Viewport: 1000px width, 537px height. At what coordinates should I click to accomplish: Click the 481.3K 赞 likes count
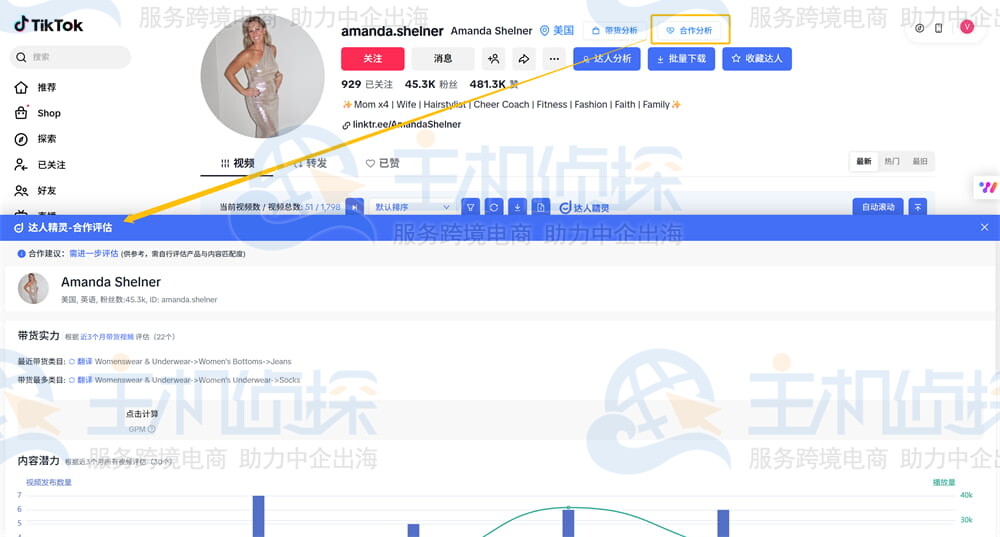pos(494,84)
